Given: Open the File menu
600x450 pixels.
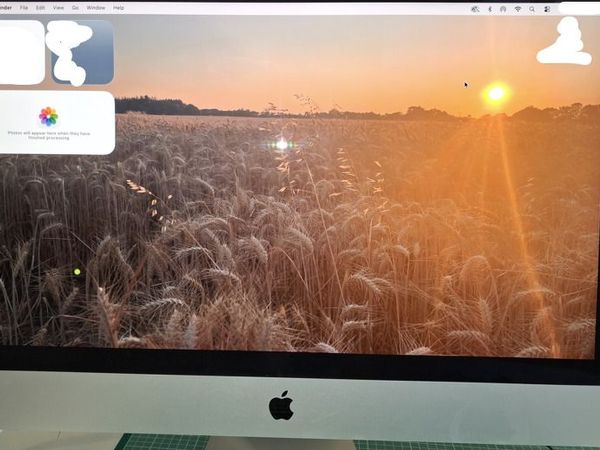Looking at the screenshot, I should coord(24,8).
